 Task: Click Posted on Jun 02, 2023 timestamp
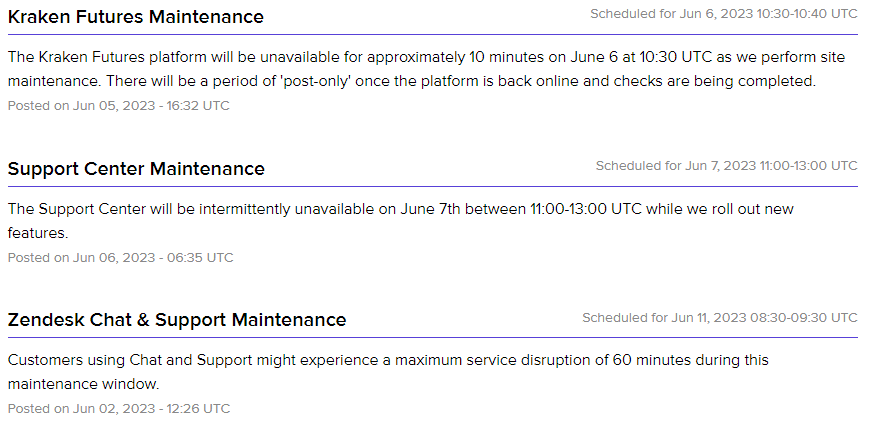pos(119,408)
